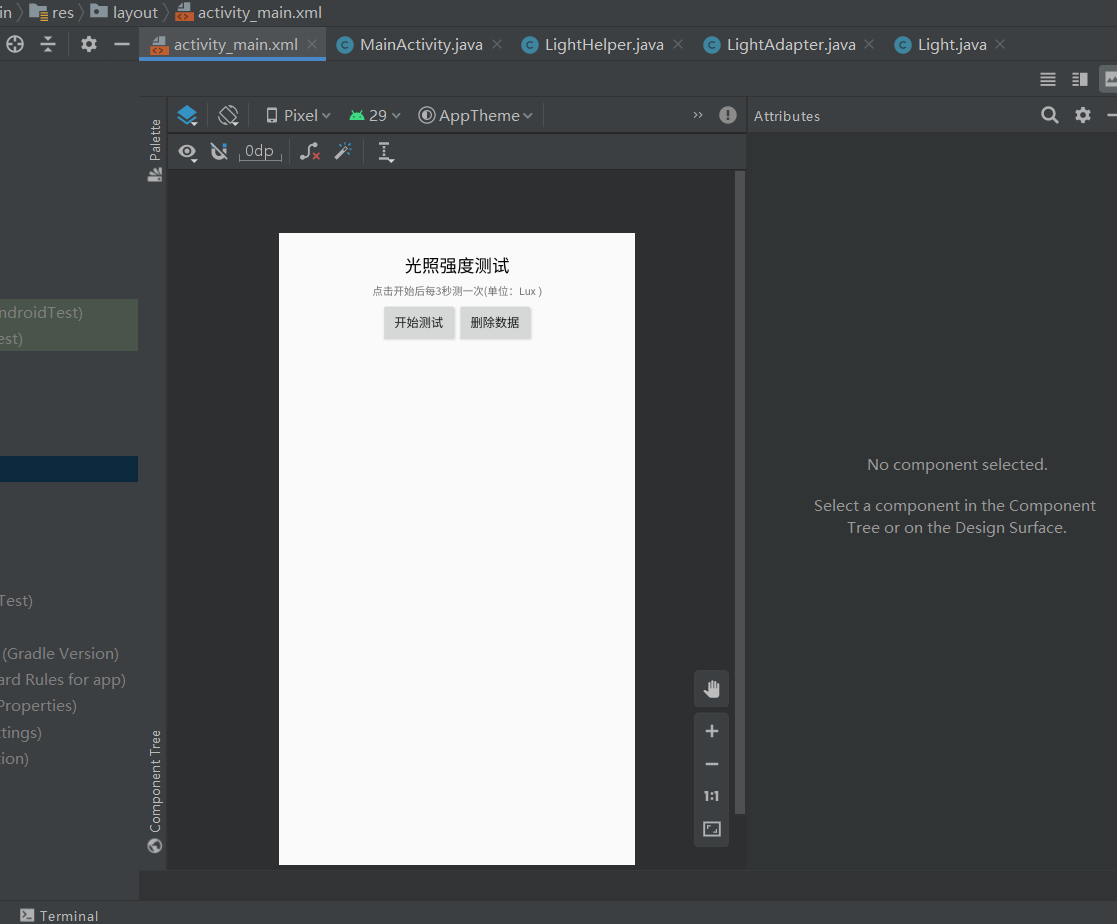Image resolution: width=1117 pixels, height=924 pixels.
Task: Select the highlighted blue project tree row
Action: pos(69,469)
